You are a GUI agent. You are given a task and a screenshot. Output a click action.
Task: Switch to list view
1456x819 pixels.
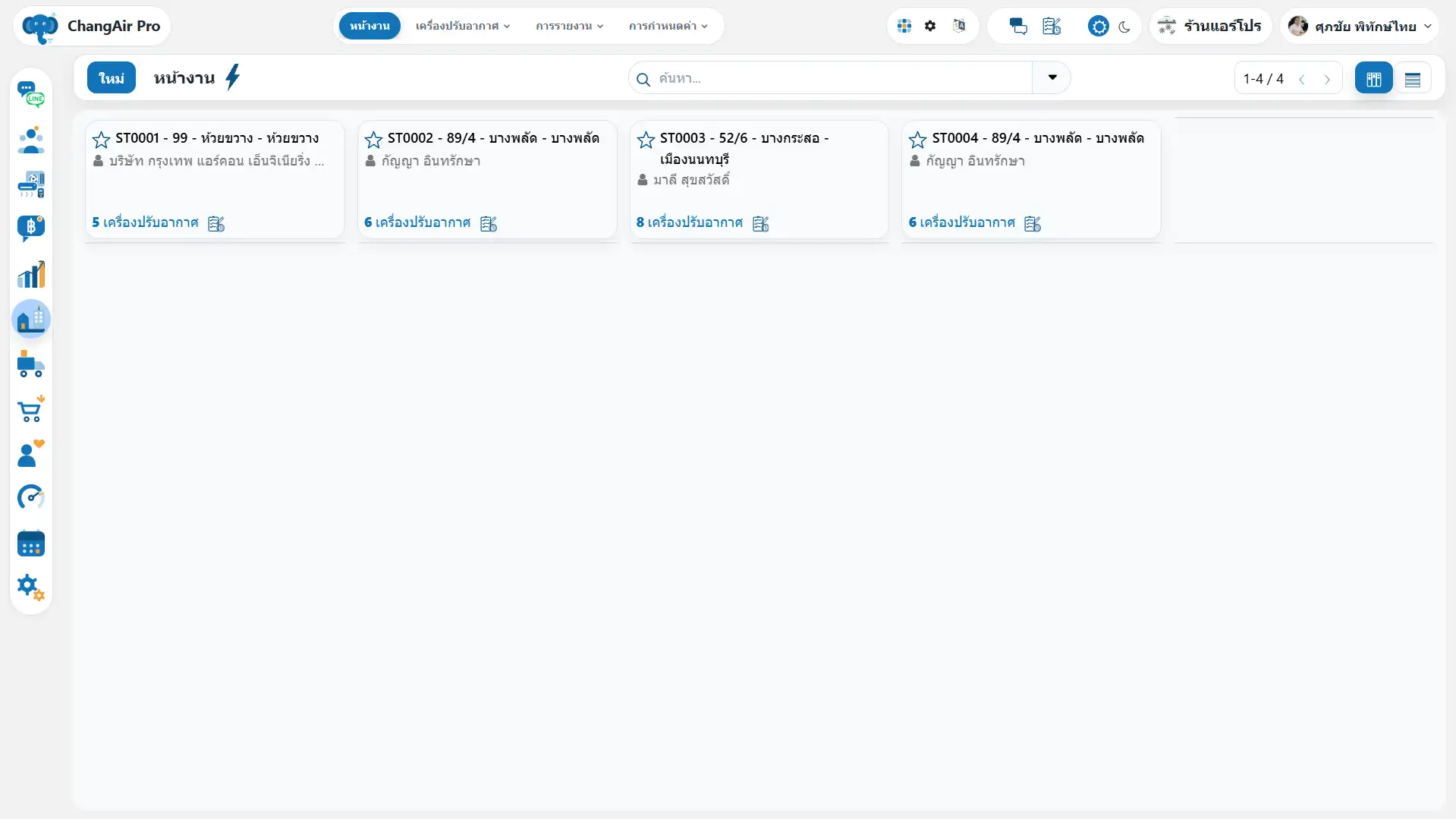pyautogui.click(x=1413, y=78)
